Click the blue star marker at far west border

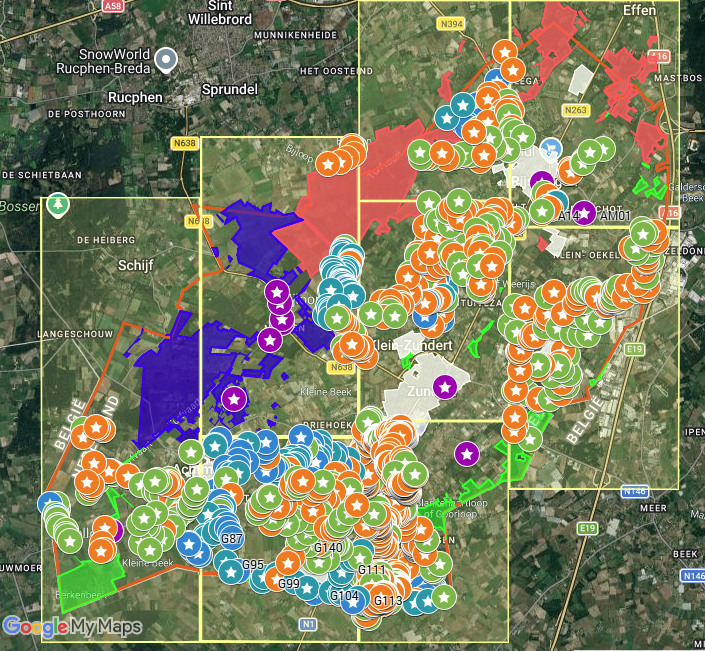(49, 503)
